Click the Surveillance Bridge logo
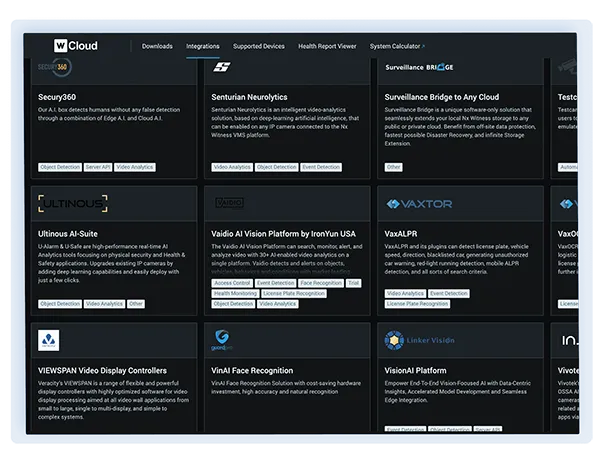The height and width of the screenshot is (463, 600). click(x=420, y=67)
